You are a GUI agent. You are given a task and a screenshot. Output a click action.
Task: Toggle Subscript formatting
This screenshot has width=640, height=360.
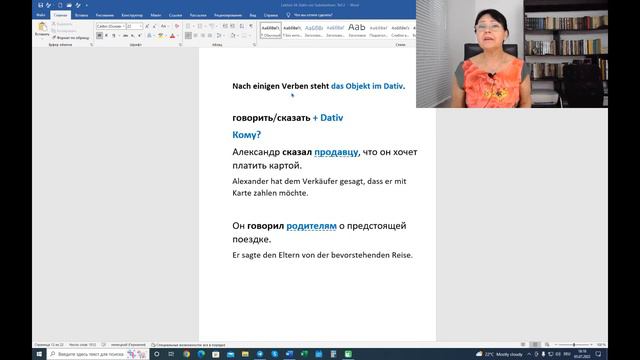[x=132, y=36]
